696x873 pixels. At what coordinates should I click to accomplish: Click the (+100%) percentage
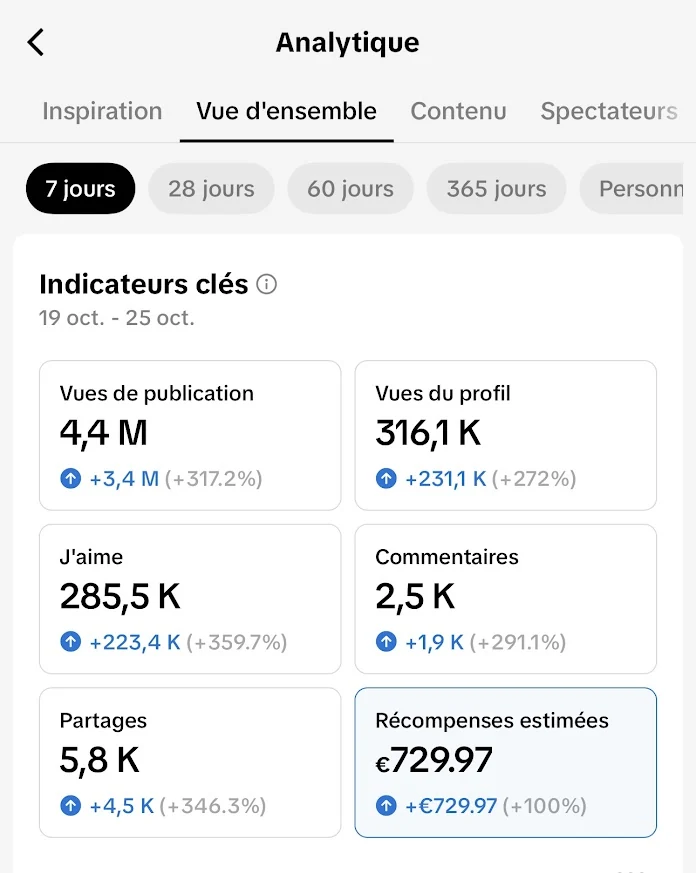click(x=545, y=806)
